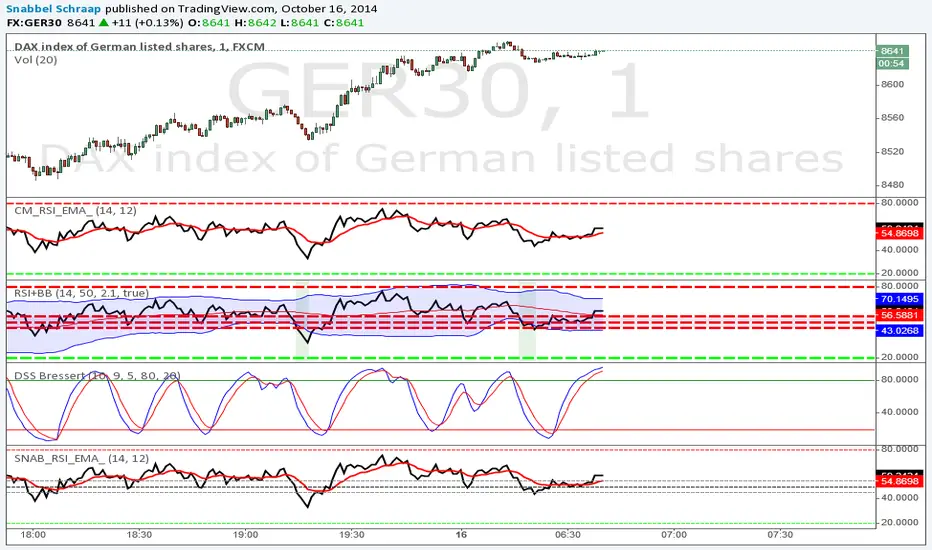Click the red 56.5881 value tag
The image size is (932, 550).
(x=899, y=316)
